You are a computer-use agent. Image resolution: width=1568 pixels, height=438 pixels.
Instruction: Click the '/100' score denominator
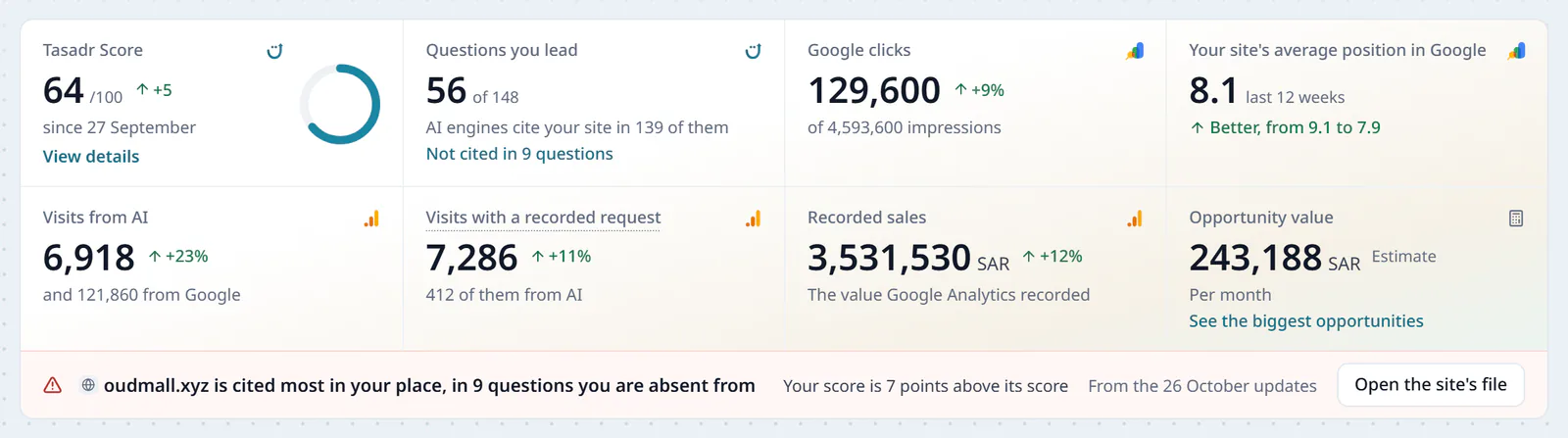pyautogui.click(x=106, y=97)
